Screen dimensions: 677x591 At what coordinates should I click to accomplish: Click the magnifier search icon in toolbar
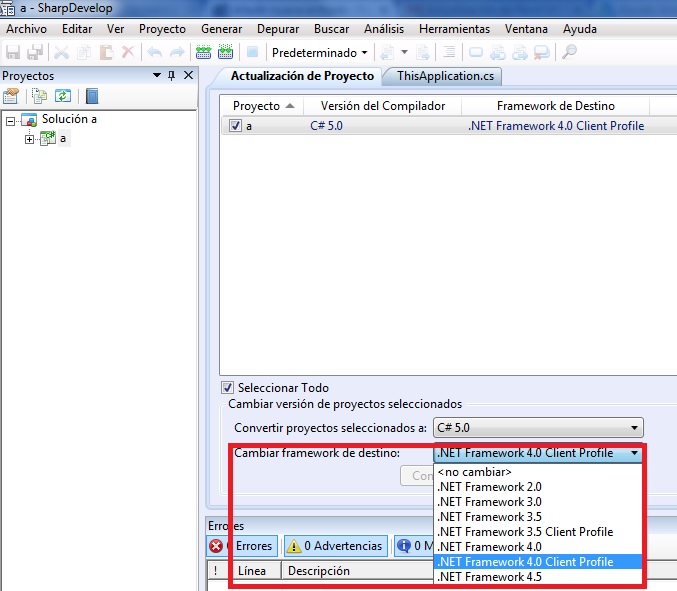coord(569,52)
